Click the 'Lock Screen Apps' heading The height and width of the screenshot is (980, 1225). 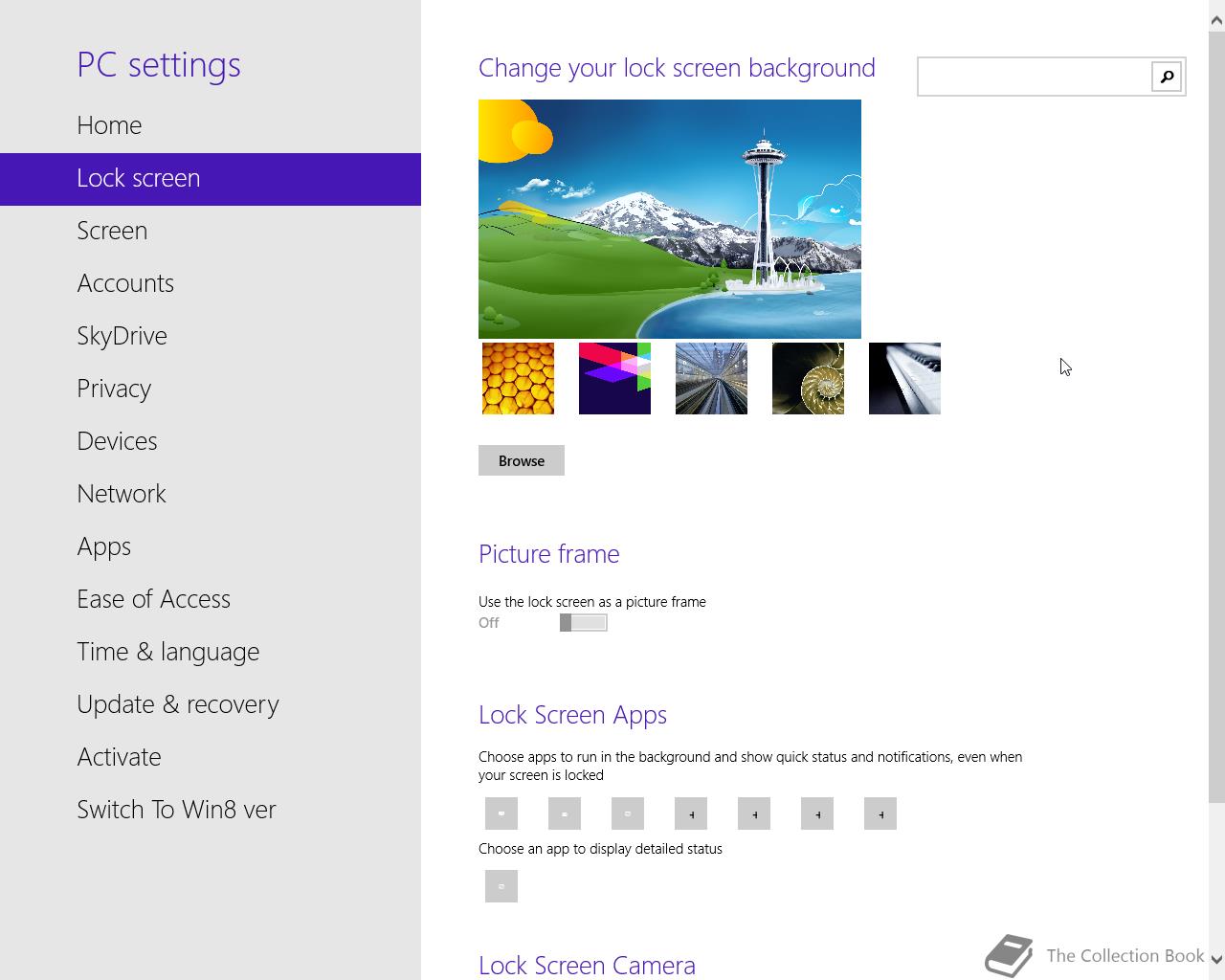pos(572,715)
